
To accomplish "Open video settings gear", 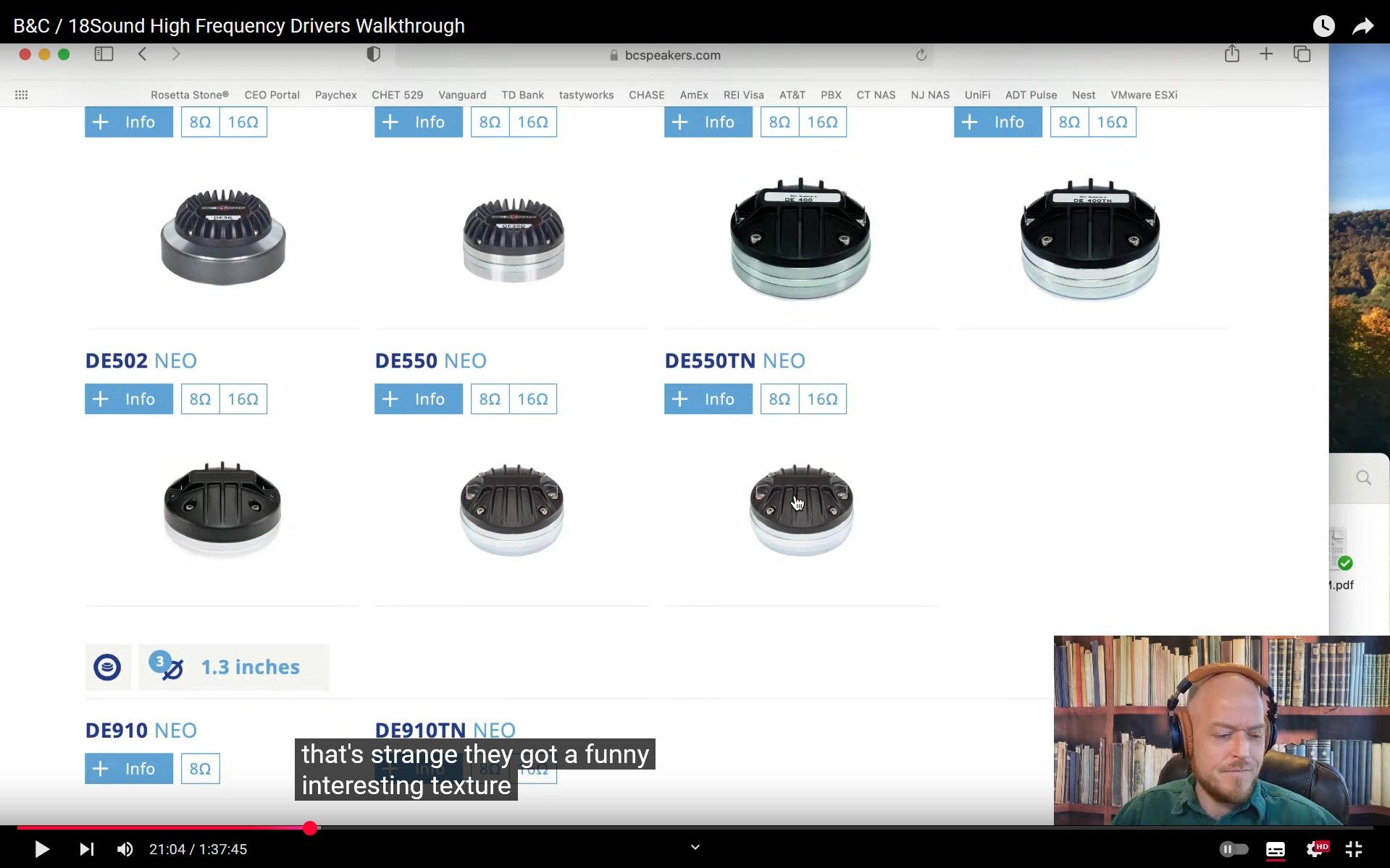I will coord(1316,848).
